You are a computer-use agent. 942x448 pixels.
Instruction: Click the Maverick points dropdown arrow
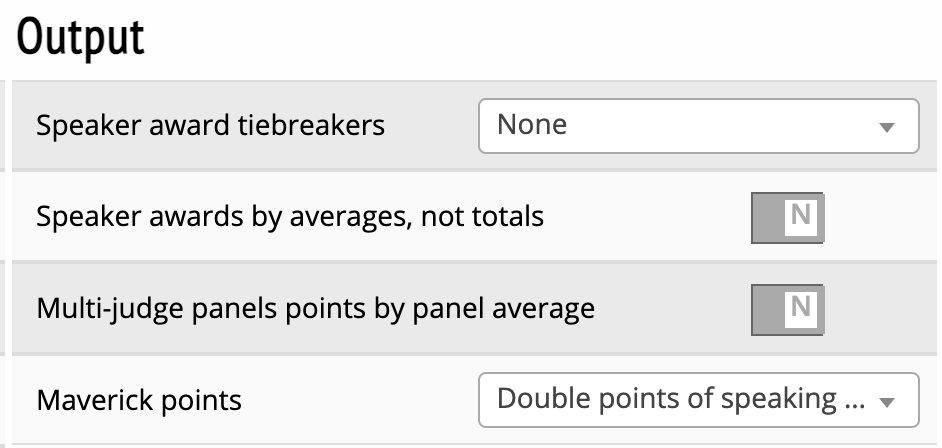(x=885, y=402)
